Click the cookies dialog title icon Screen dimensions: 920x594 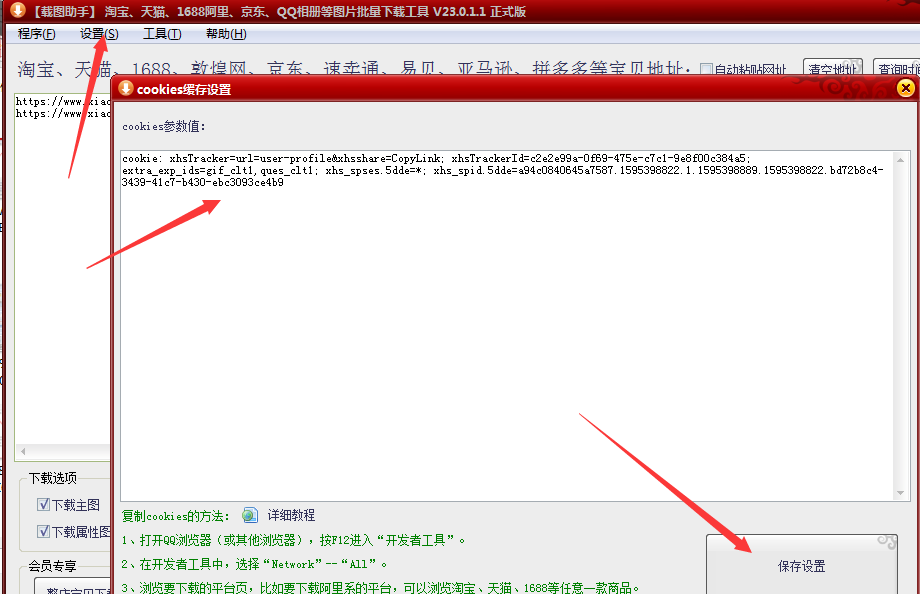(x=126, y=89)
